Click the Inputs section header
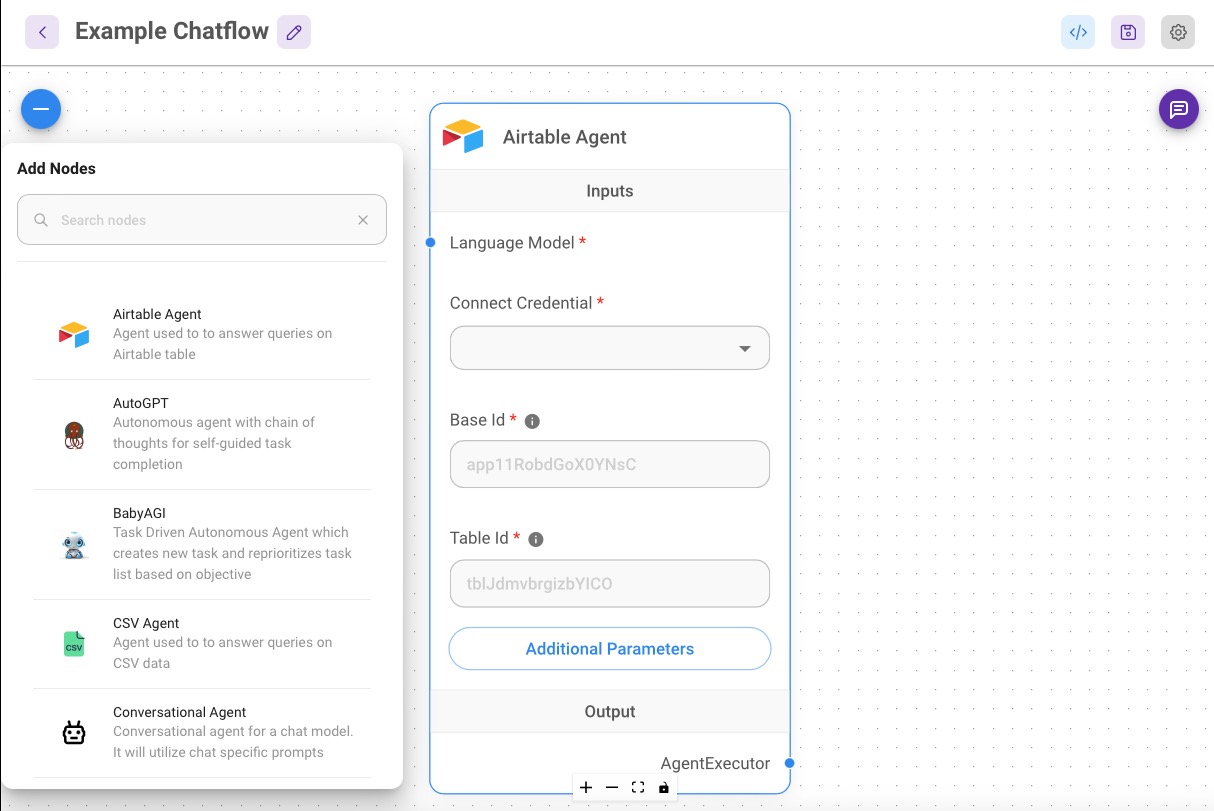 tap(609, 191)
